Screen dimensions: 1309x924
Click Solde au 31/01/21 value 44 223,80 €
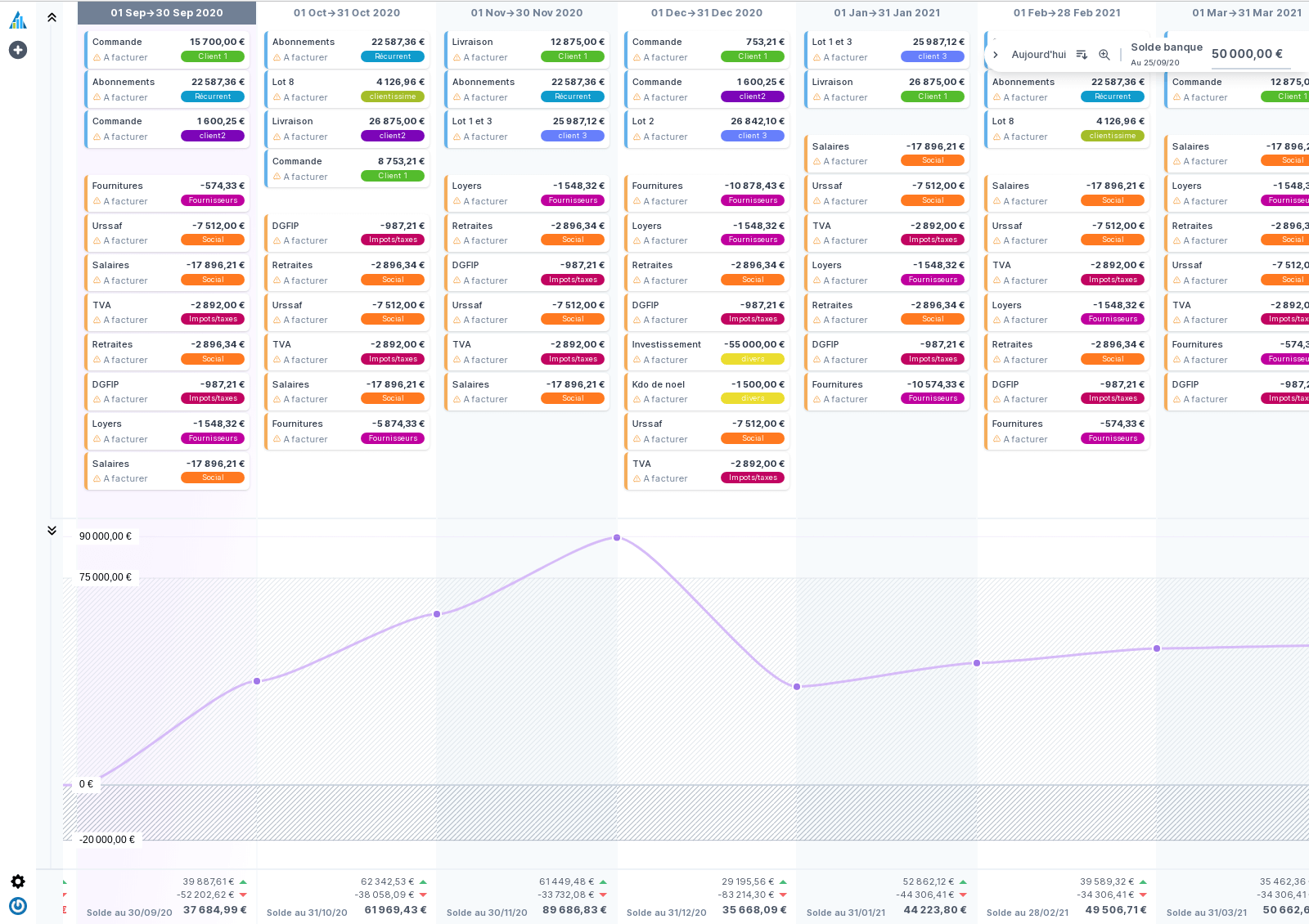point(935,910)
